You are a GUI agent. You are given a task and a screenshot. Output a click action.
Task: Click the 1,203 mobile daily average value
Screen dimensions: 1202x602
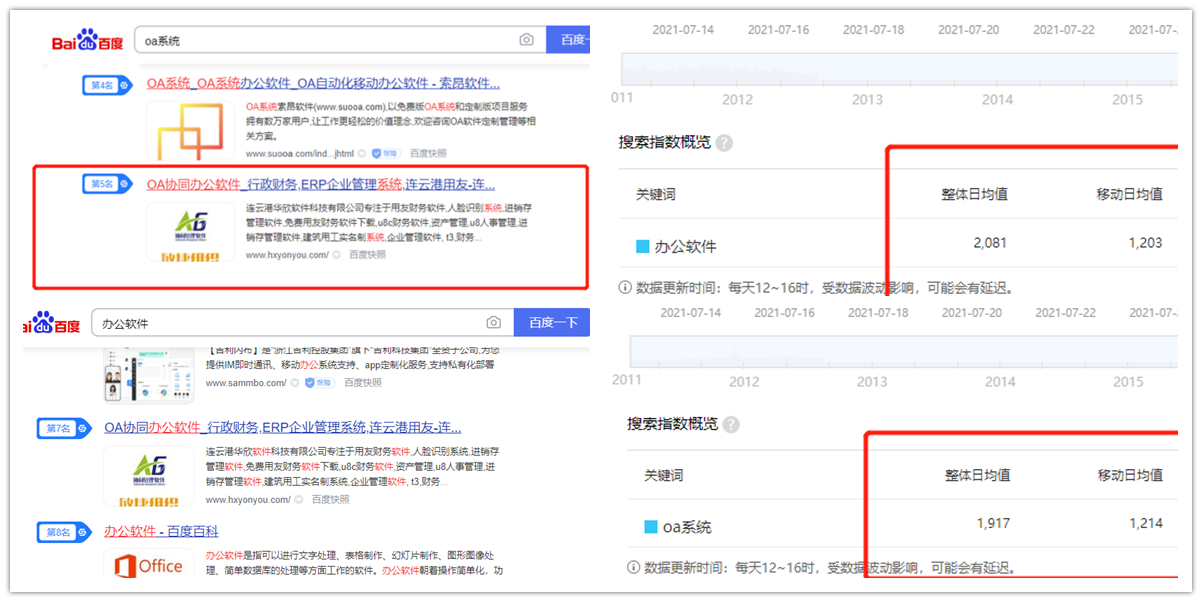pyautogui.click(x=1145, y=243)
